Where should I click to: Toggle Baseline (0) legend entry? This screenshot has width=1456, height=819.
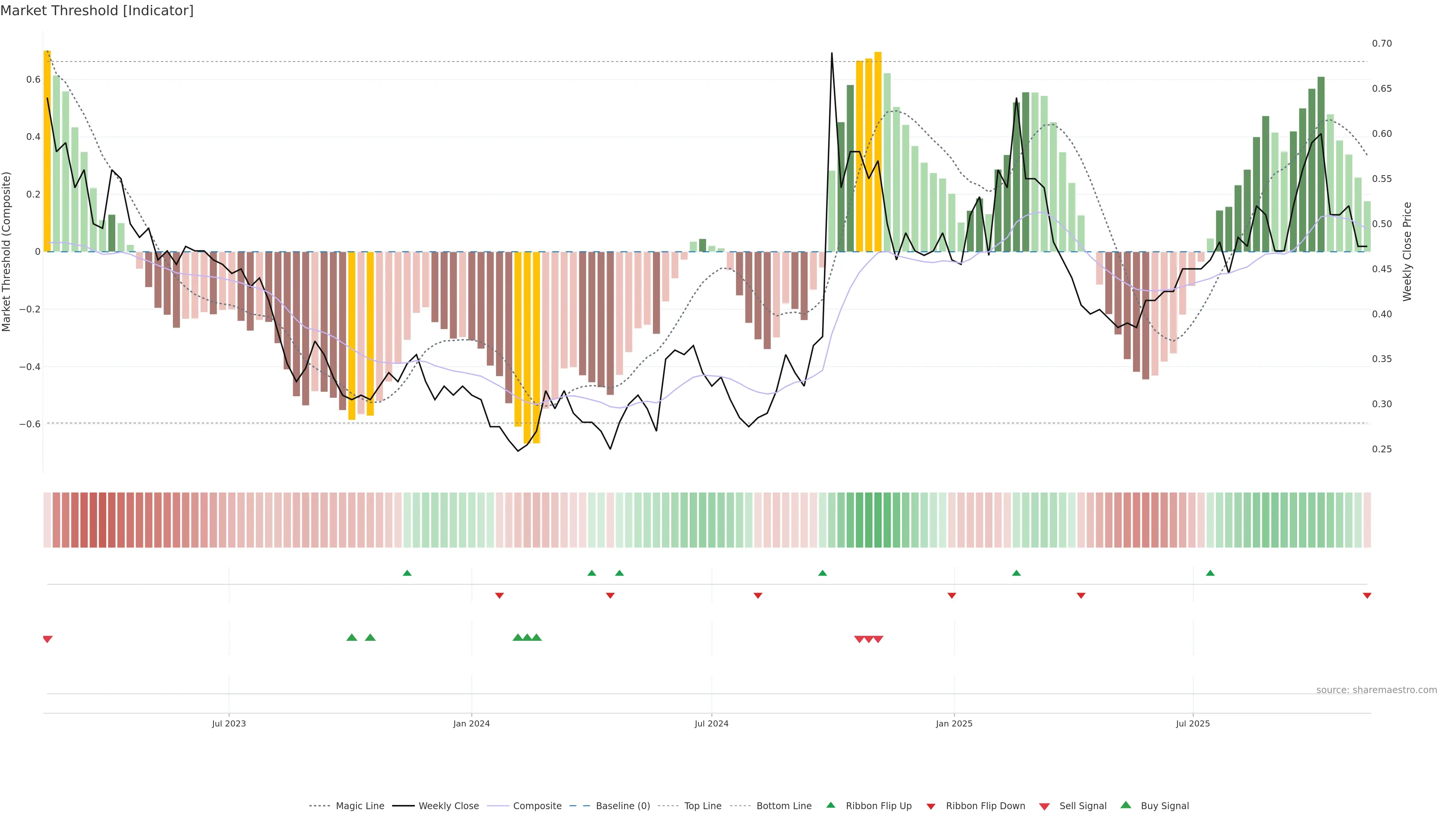tap(623, 806)
